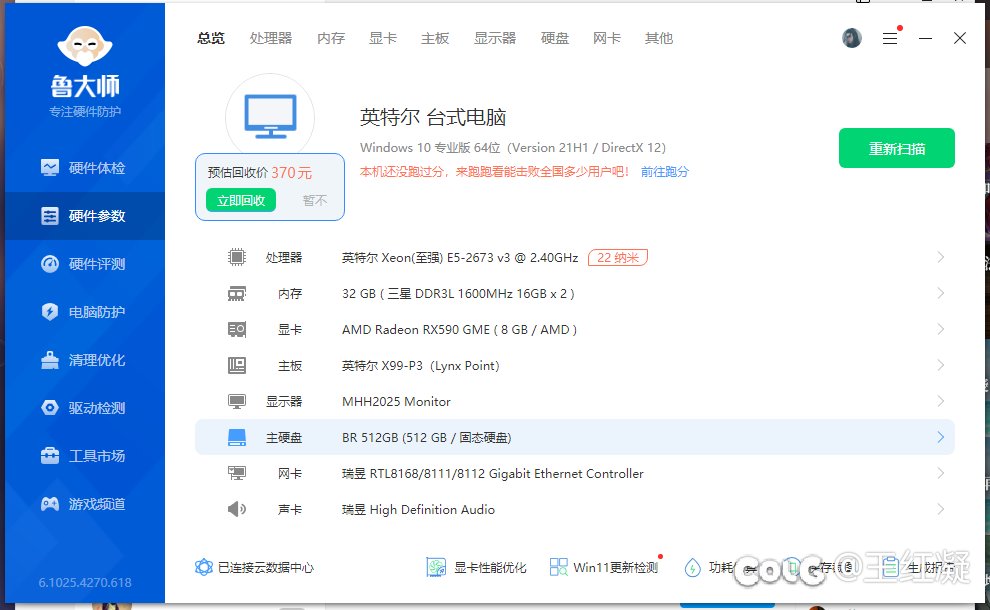
Task: Minimize the 鲁大师 window
Action: pos(925,39)
